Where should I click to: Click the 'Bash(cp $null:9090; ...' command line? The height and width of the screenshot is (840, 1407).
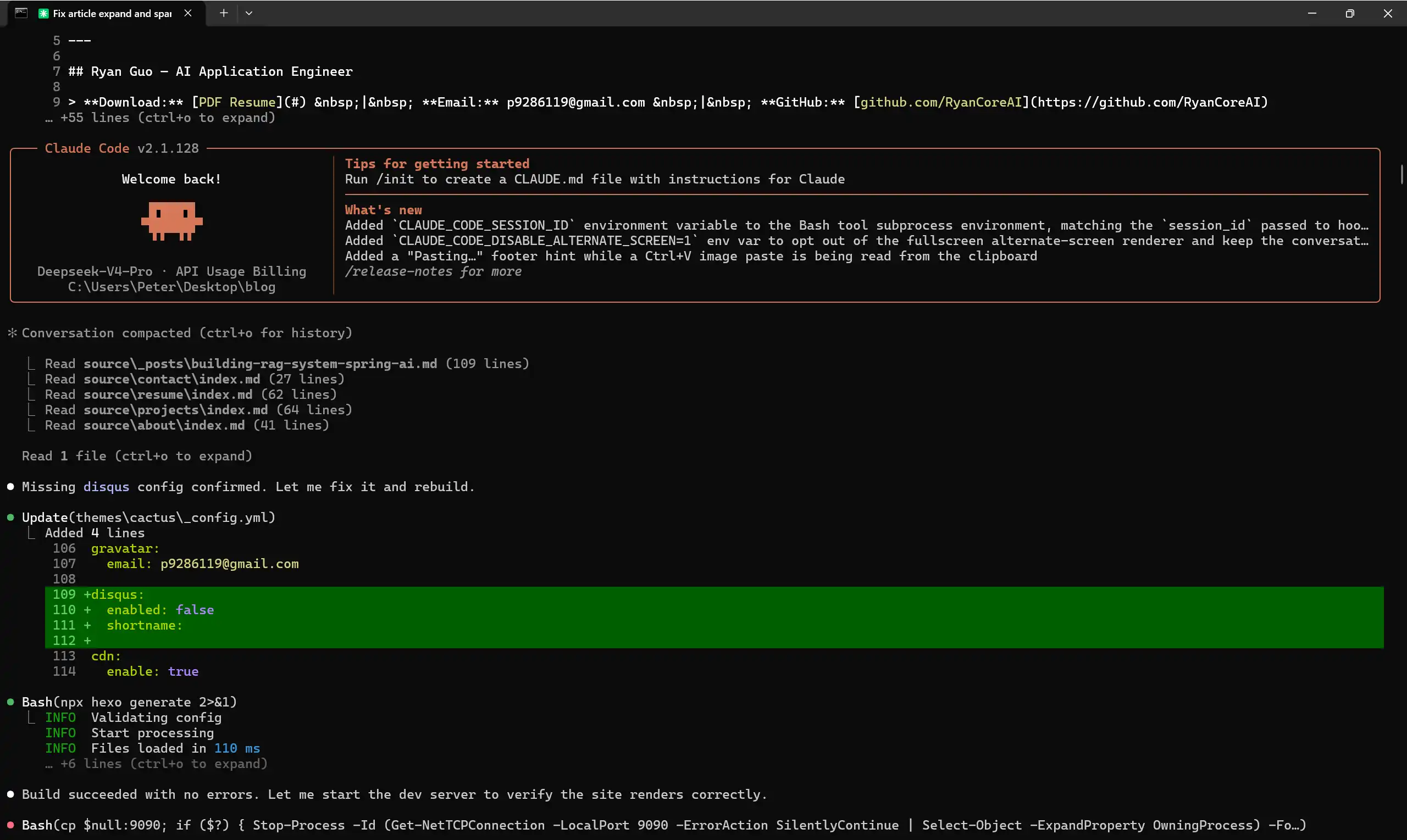point(663,825)
